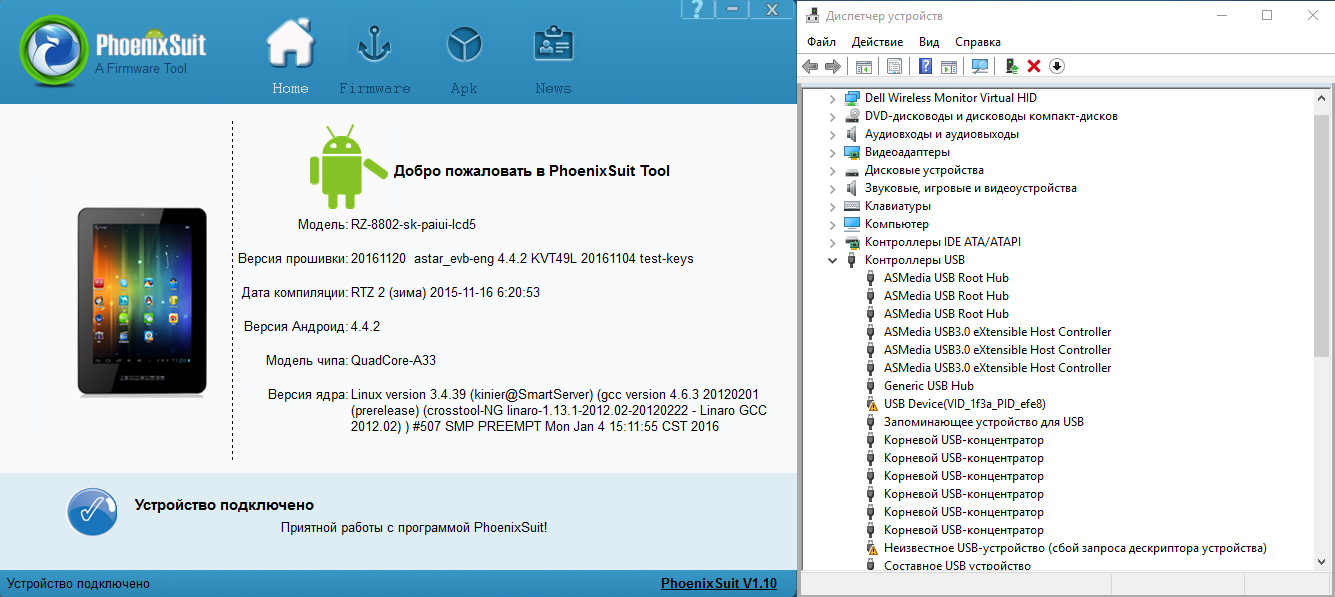The image size is (1335, 597).
Task: Select Неизвестное USB-устройство entry
Action: click(x=1074, y=548)
